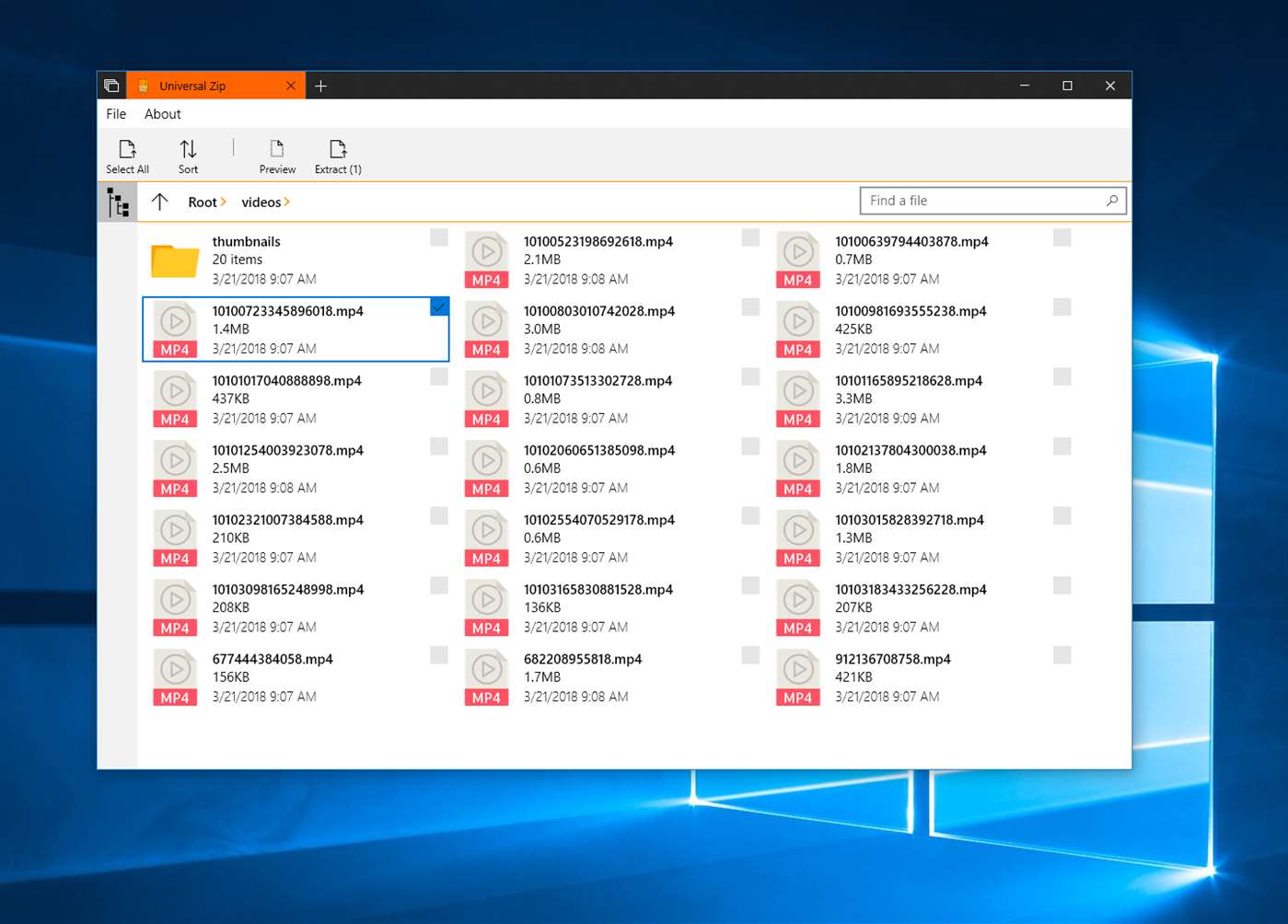1288x924 pixels.
Task: Click the 3/21/2018 9:09 AM date
Action: point(888,418)
